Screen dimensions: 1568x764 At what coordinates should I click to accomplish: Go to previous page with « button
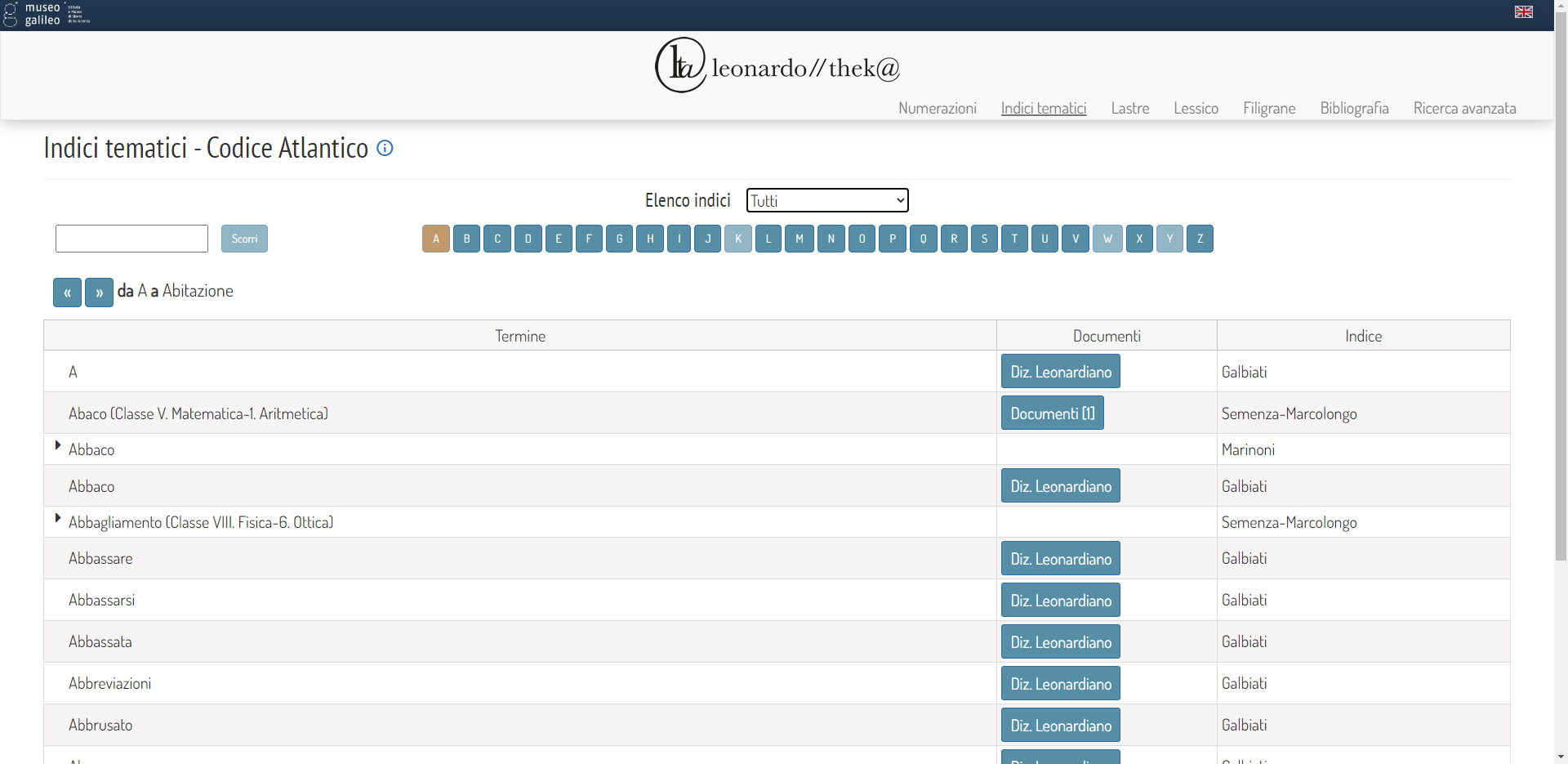click(67, 293)
